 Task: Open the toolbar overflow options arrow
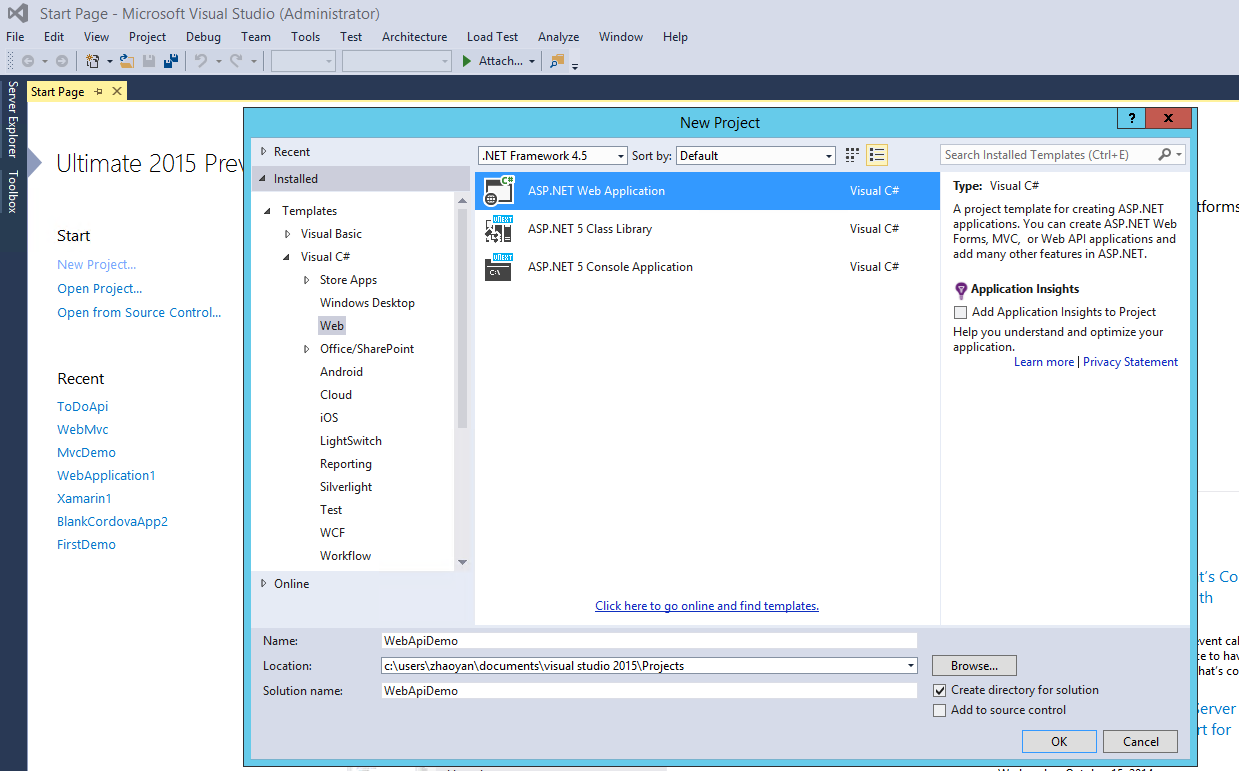pos(575,65)
